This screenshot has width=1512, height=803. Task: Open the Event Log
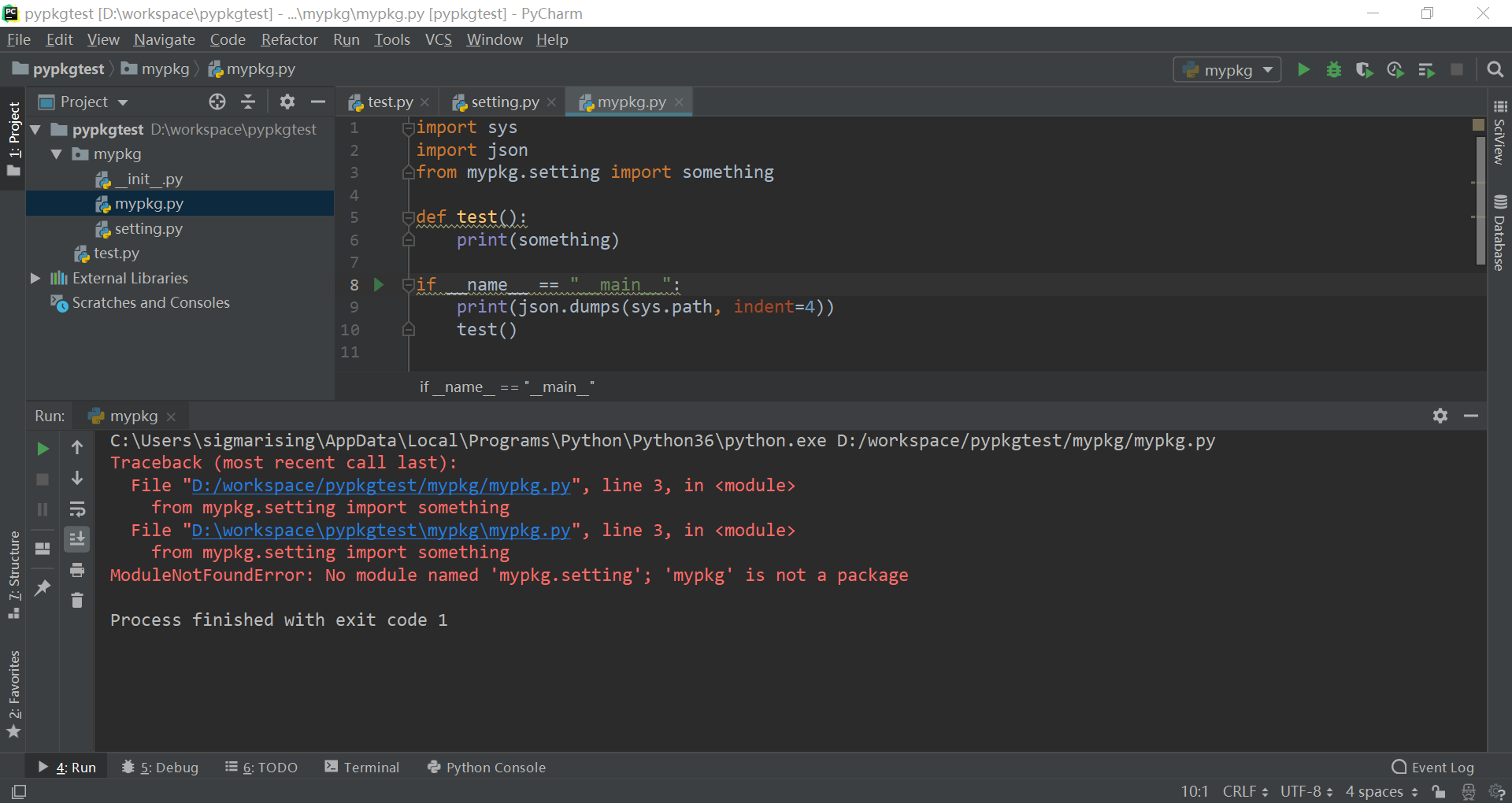tap(1433, 768)
